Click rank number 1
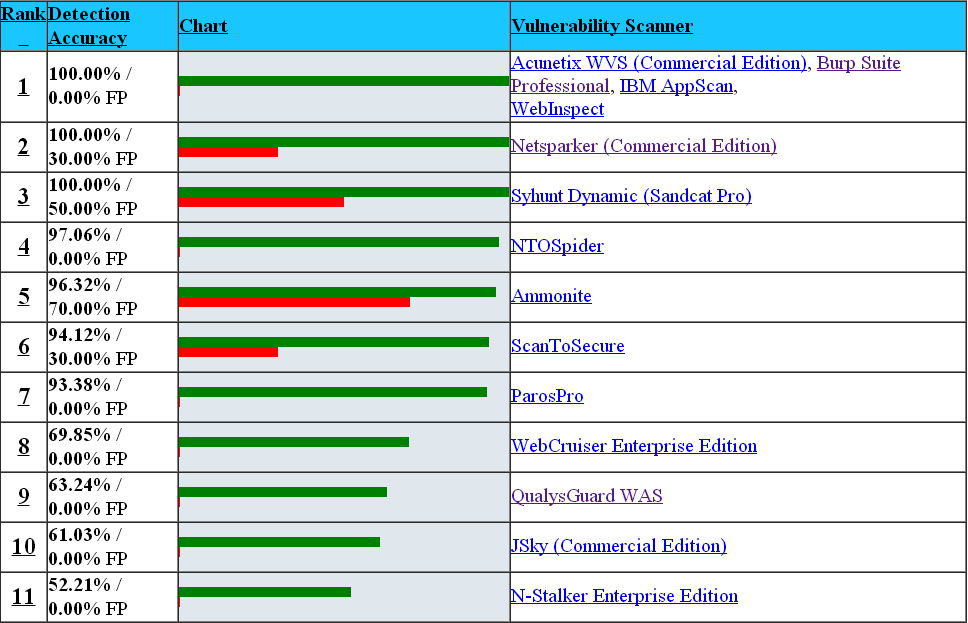This screenshot has height=623, width=968. [23, 86]
